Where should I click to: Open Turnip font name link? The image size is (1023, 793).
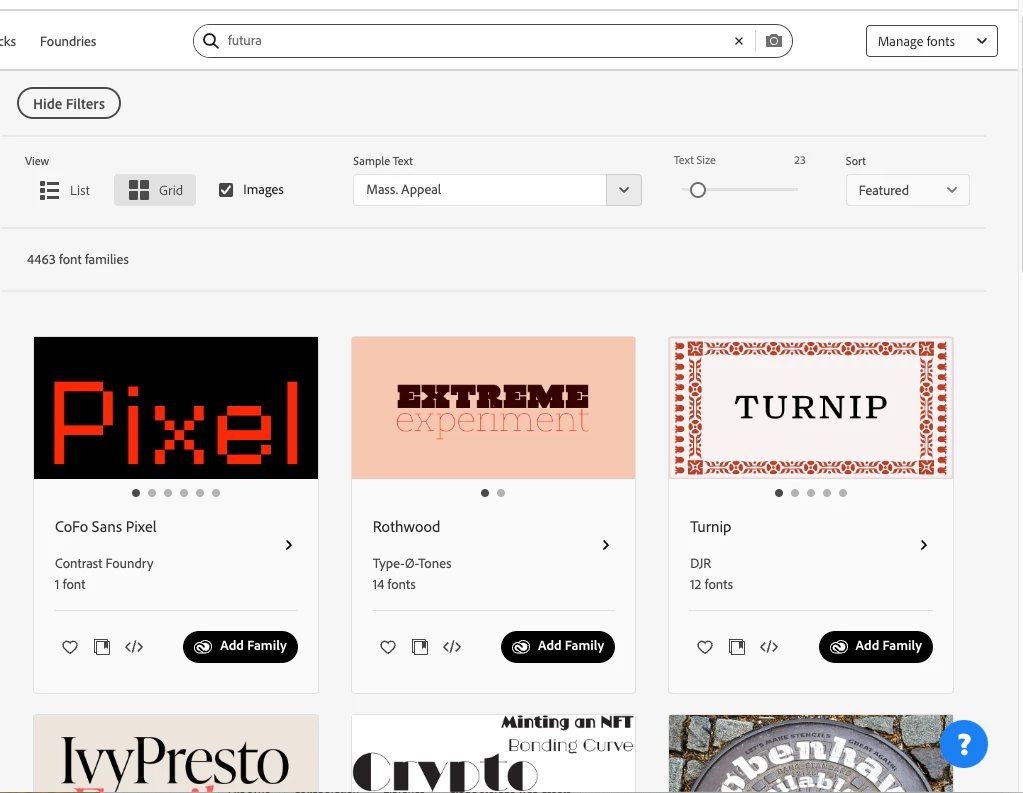(x=710, y=527)
